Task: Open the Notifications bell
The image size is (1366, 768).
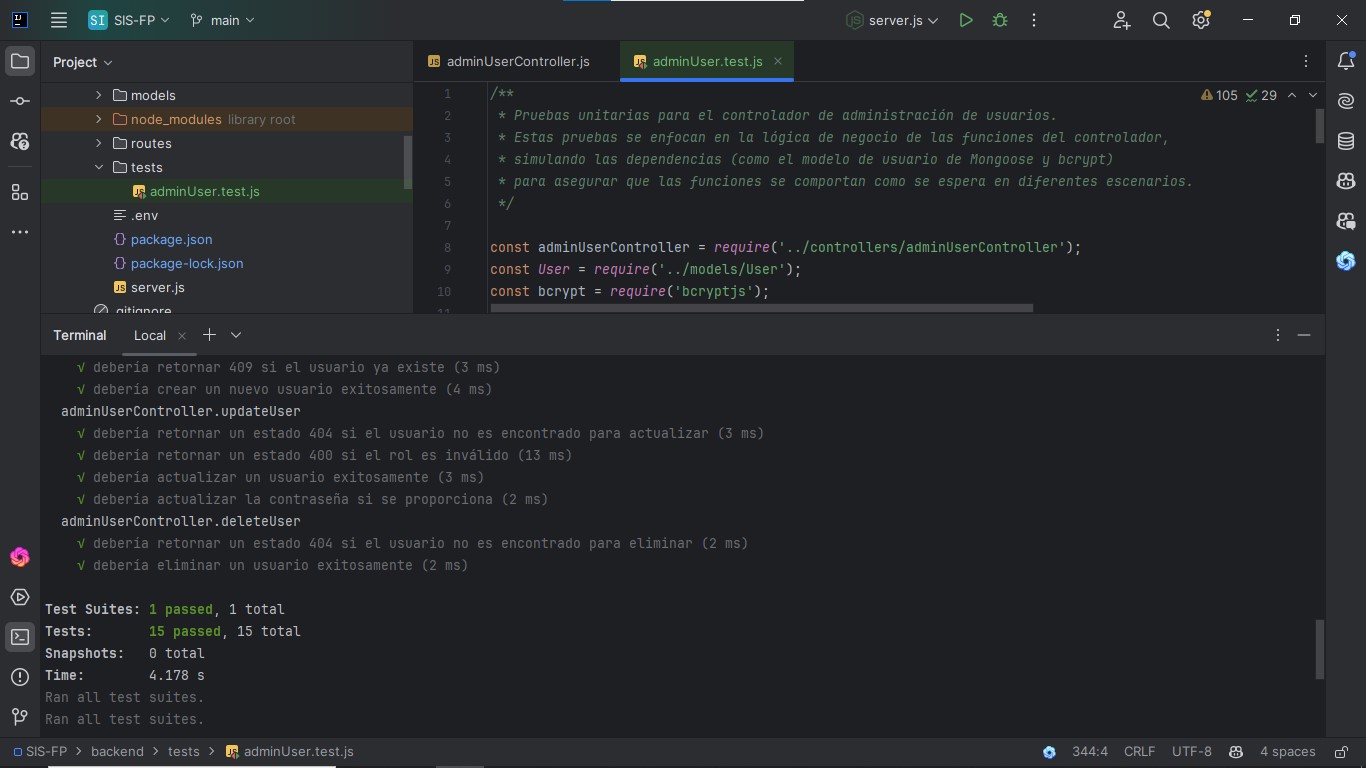Action: 1346,62
